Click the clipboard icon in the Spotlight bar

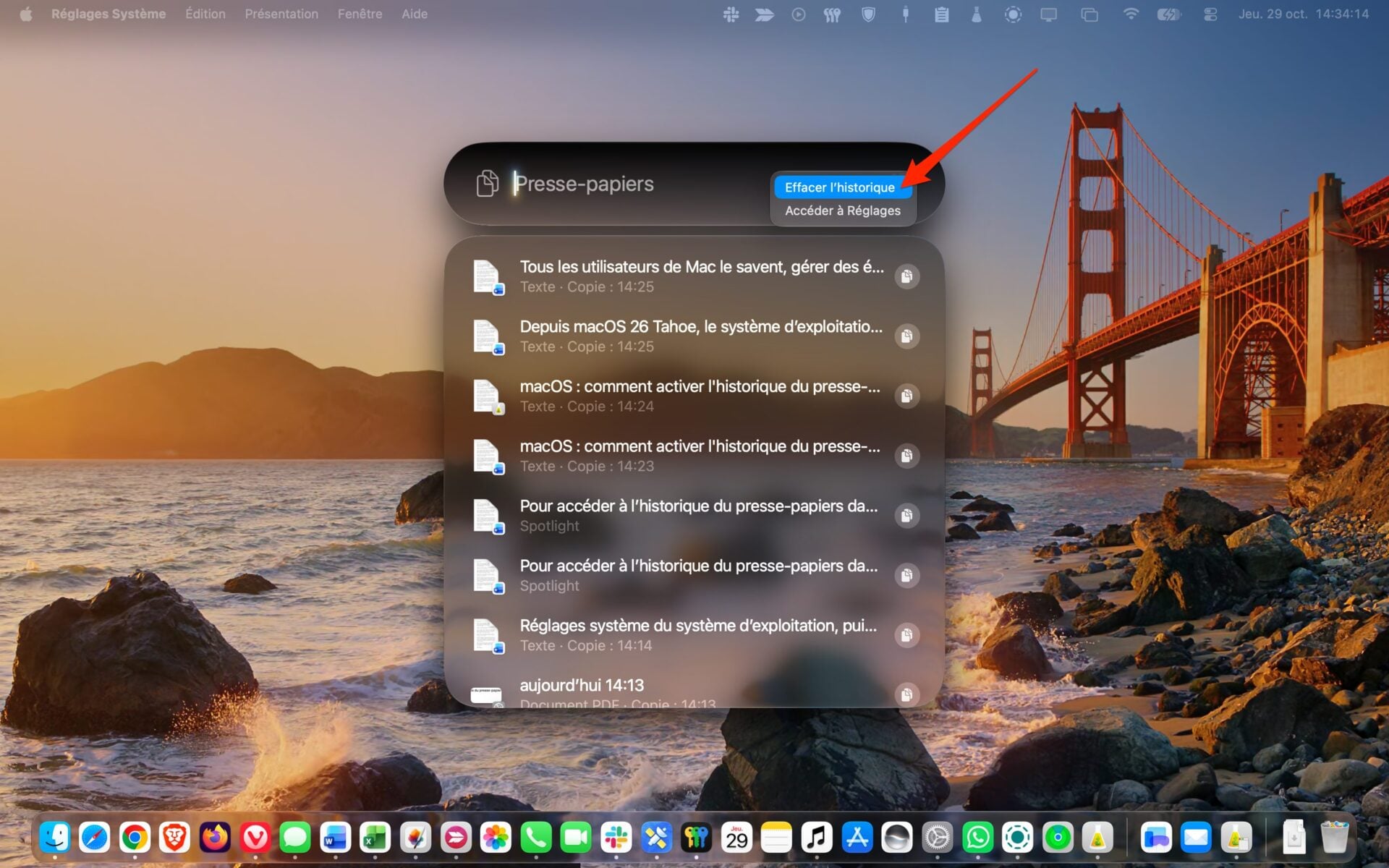point(487,184)
